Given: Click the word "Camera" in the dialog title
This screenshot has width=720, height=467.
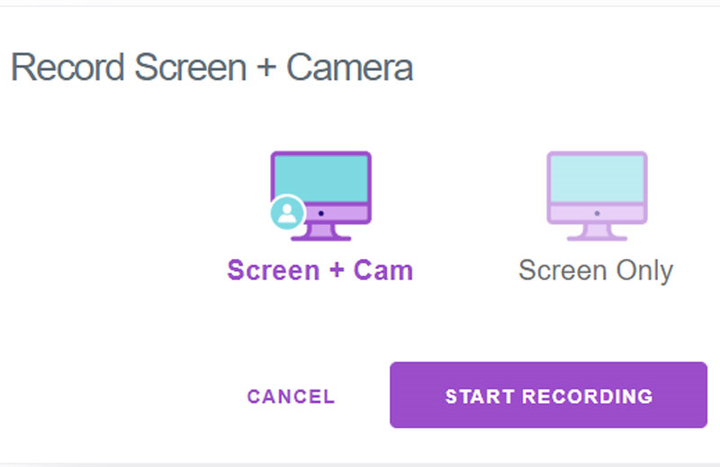Looking at the screenshot, I should pos(349,68).
